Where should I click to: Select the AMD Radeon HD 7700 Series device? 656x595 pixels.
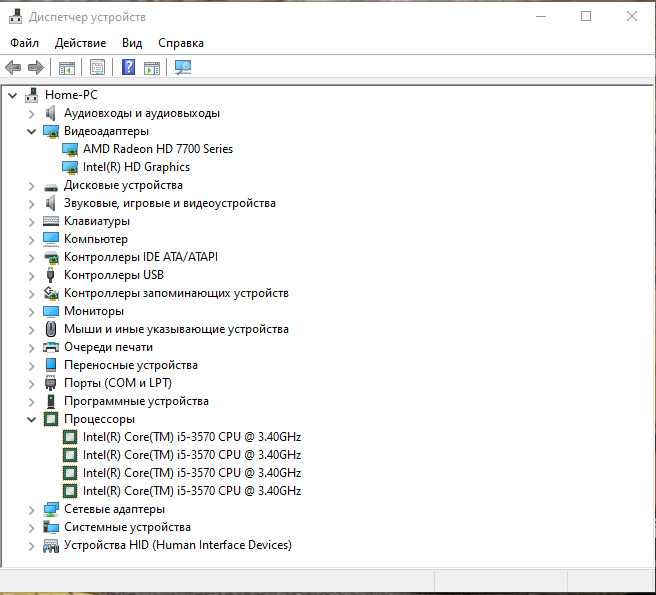click(157, 149)
